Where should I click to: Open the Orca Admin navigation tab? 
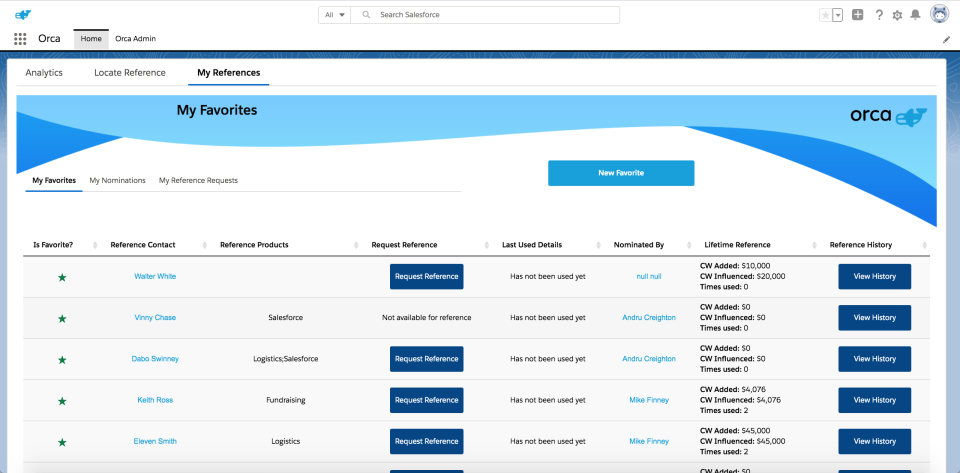135,39
